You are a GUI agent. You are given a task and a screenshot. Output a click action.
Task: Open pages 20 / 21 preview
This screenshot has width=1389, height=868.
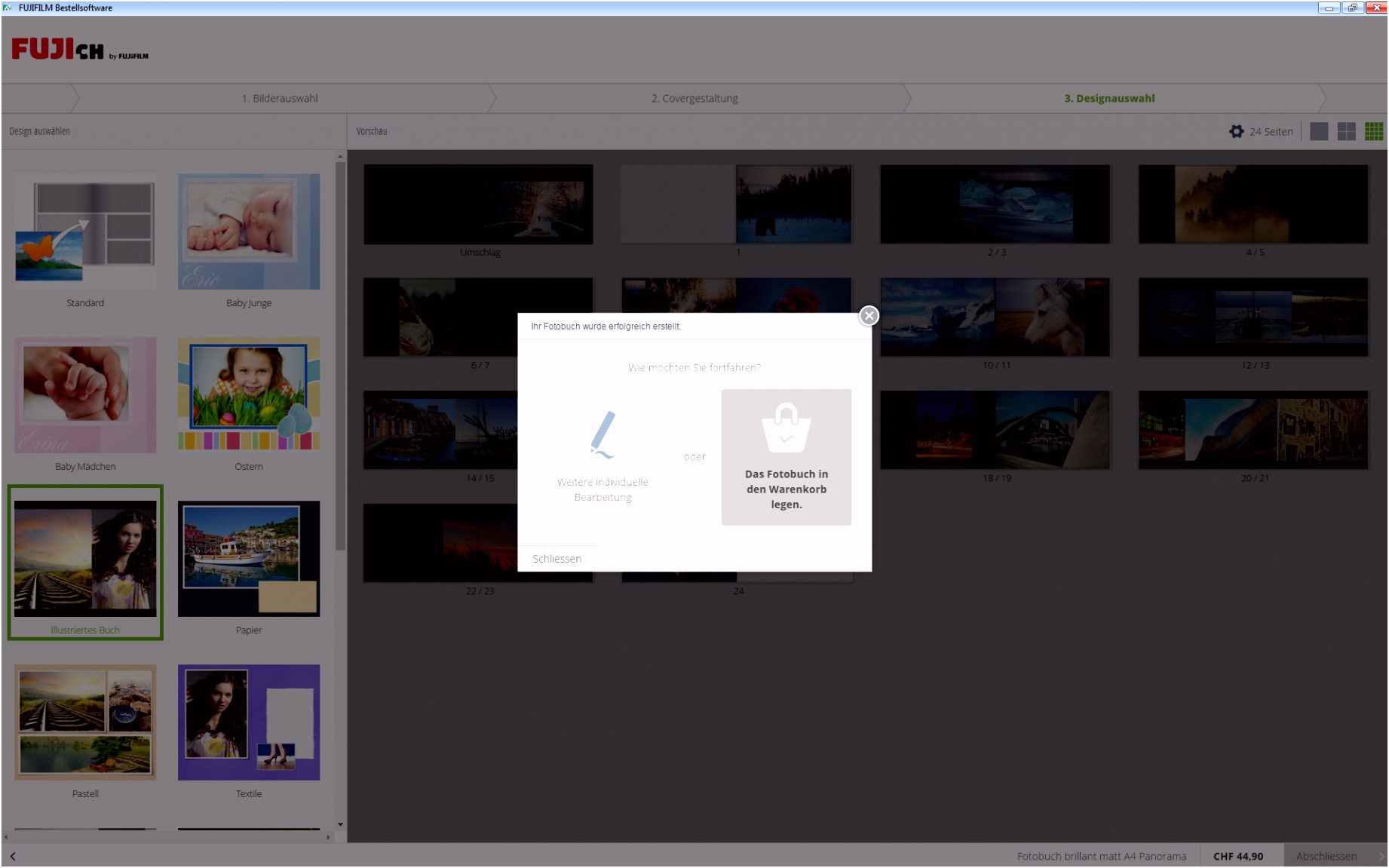pos(1254,431)
